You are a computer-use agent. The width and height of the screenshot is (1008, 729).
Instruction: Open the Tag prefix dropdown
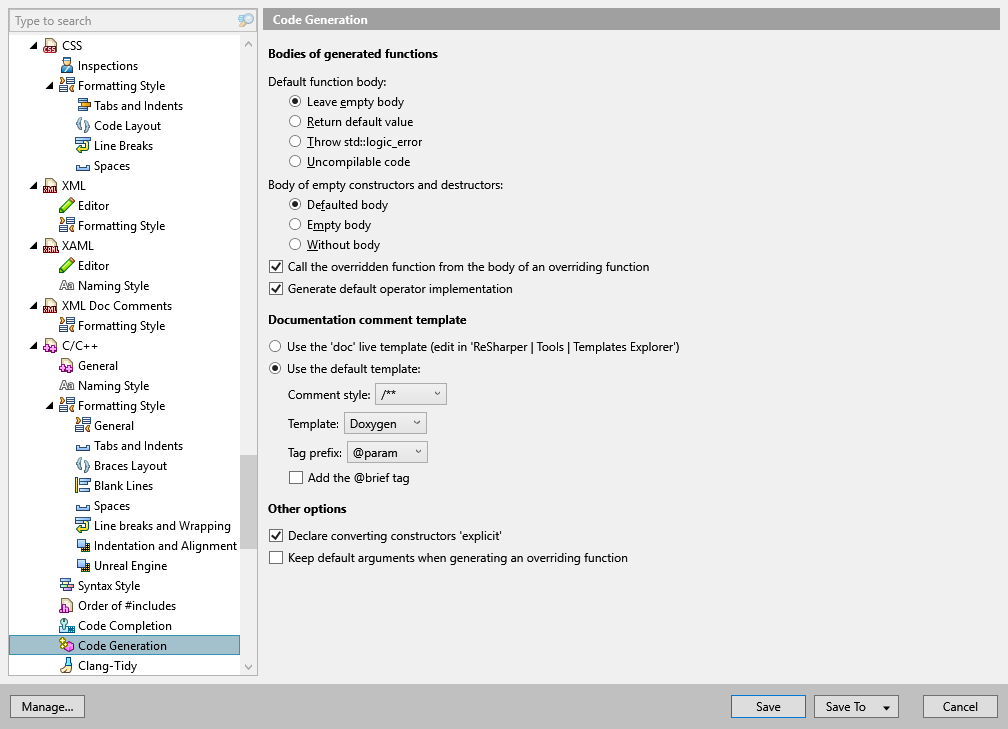[x=387, y=452]
